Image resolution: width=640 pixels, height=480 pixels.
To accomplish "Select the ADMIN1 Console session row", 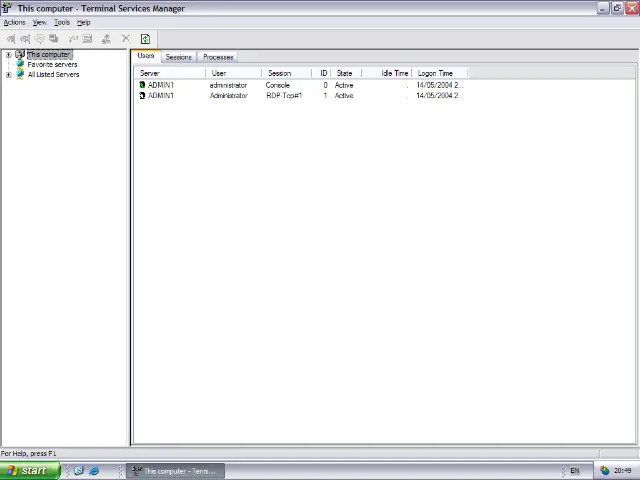I will tap(301, 85).
